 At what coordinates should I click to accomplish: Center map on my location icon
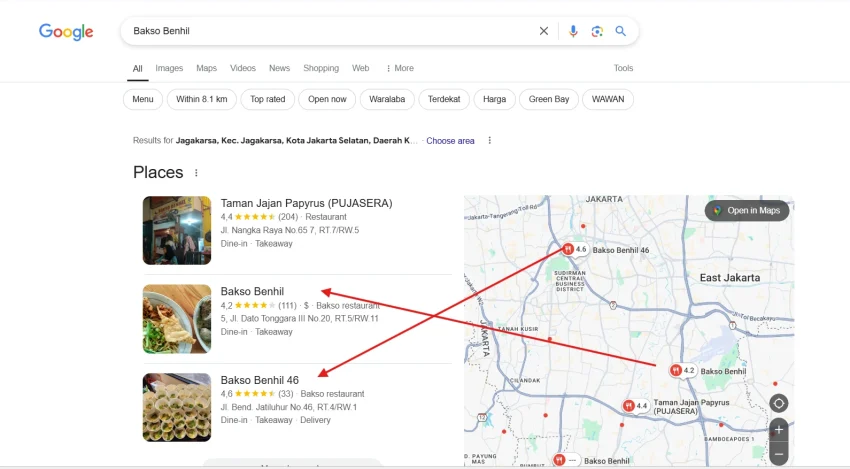[779, 403]
